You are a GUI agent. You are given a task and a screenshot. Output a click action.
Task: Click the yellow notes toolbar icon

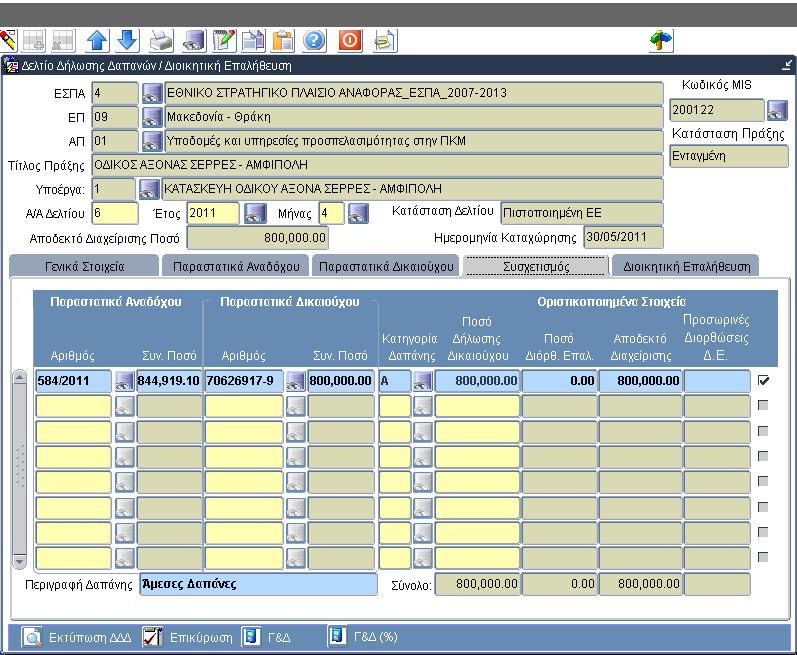click(x=385, y=41)
